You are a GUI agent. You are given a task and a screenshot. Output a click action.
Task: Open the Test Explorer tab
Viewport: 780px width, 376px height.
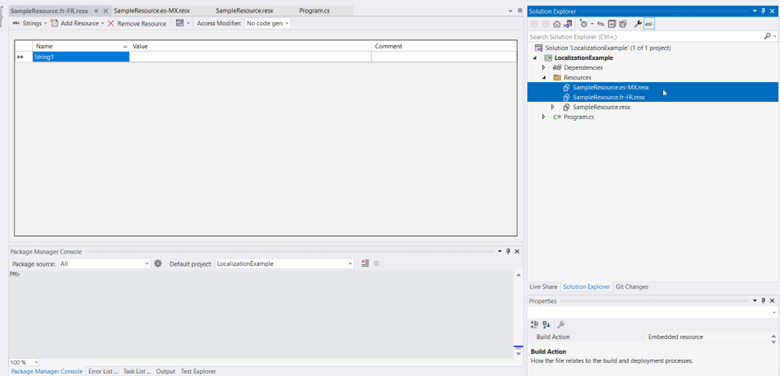pos(198,372)
